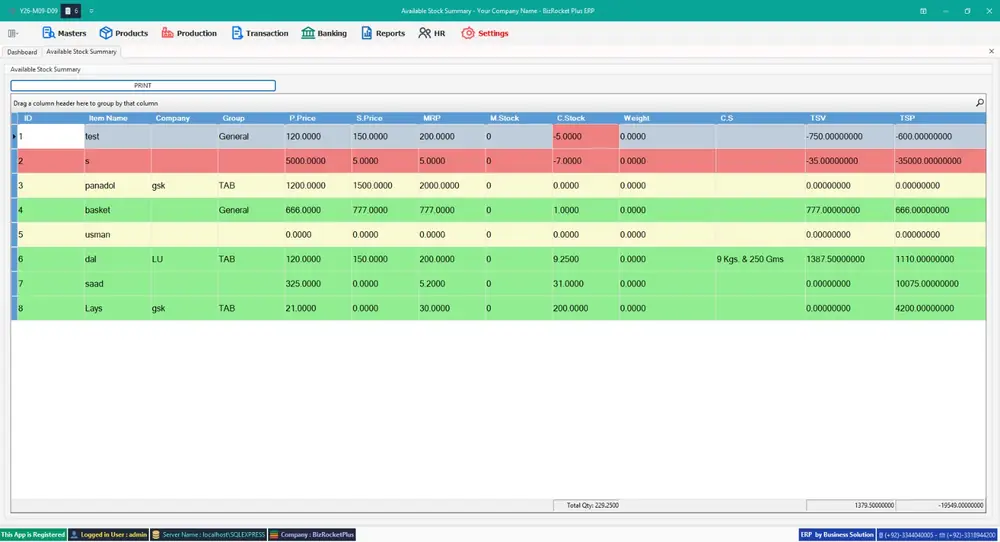Open the Reports menu
1000x542 pixels.
383,33
